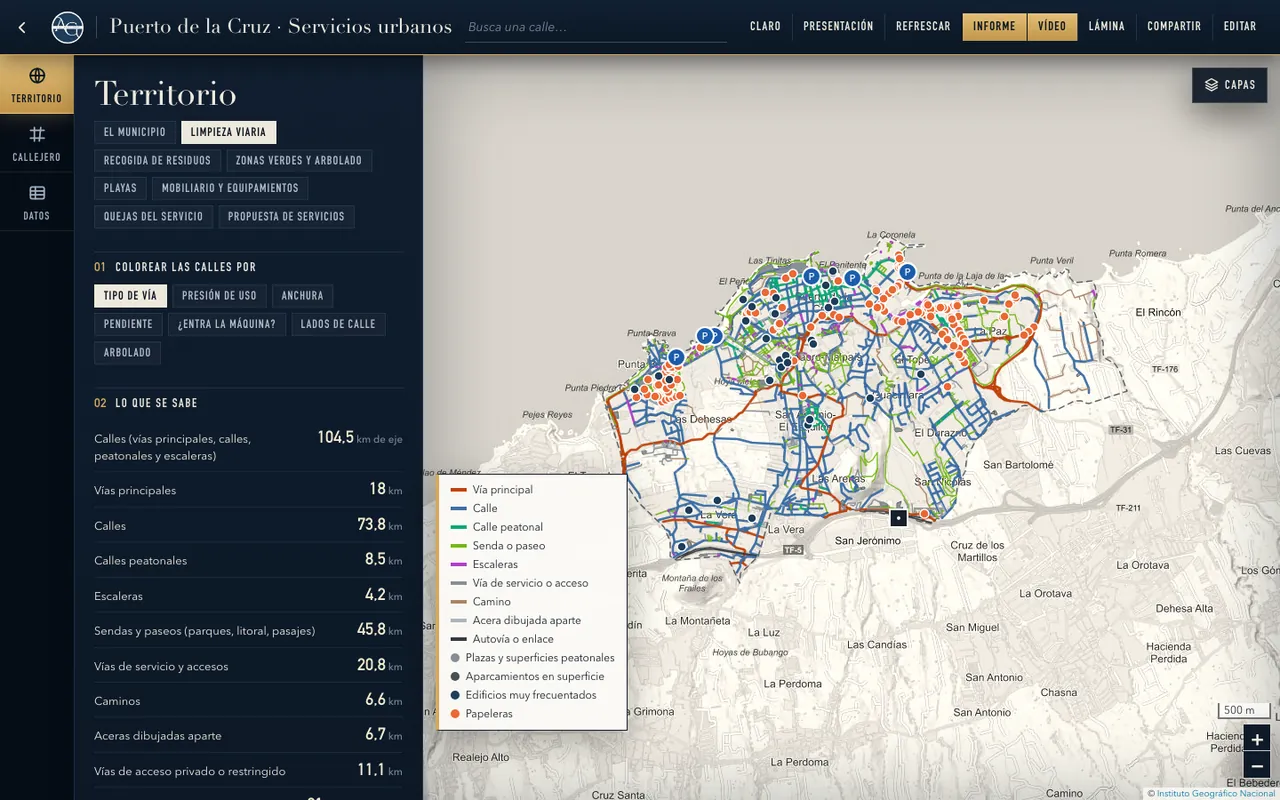Click the parking marker near Punta Brava

click(x=676, y=357)
